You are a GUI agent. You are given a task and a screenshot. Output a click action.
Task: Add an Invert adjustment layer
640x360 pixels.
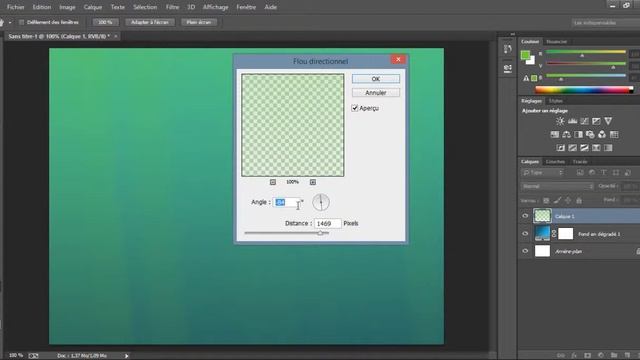tap(560, 148)
